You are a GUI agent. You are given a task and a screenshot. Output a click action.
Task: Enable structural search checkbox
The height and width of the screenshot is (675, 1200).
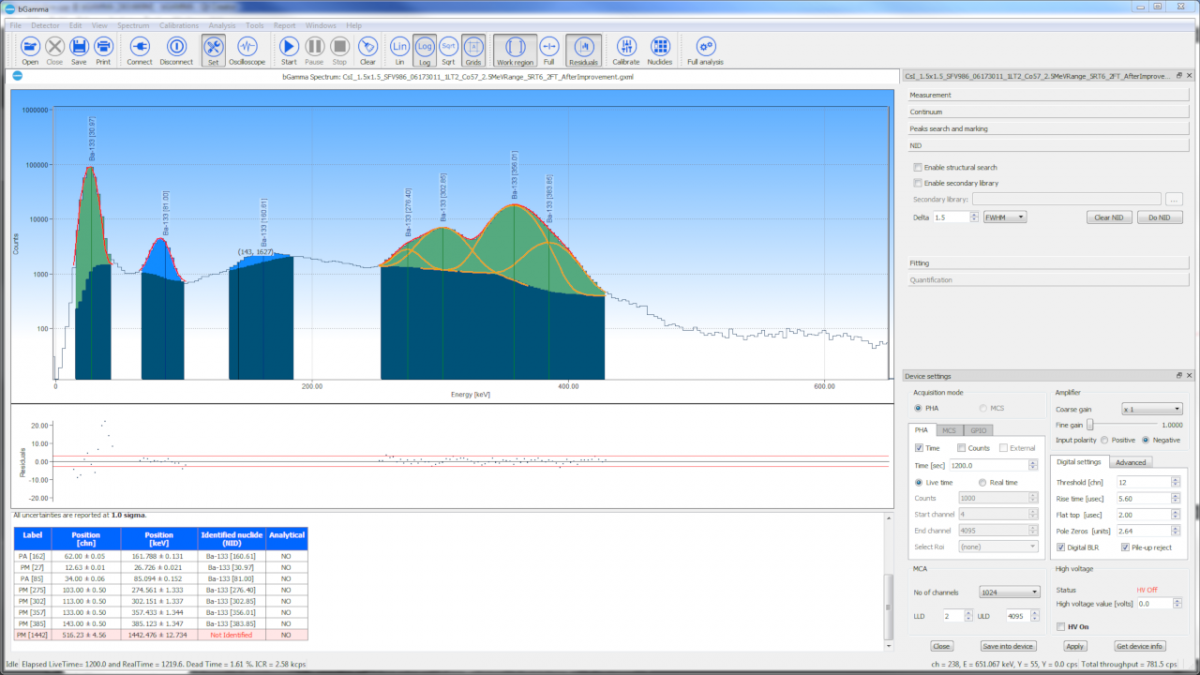[x=918, y=167]
